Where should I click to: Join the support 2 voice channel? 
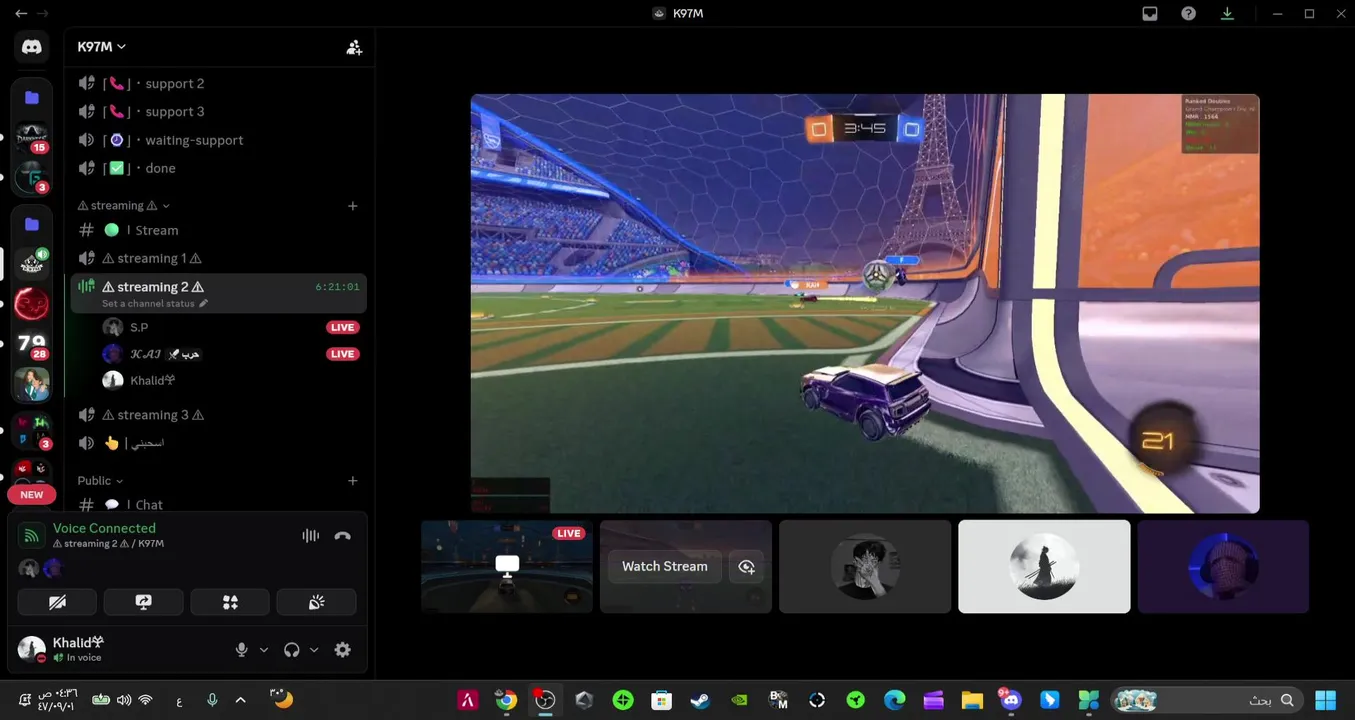tap(219, 84)
